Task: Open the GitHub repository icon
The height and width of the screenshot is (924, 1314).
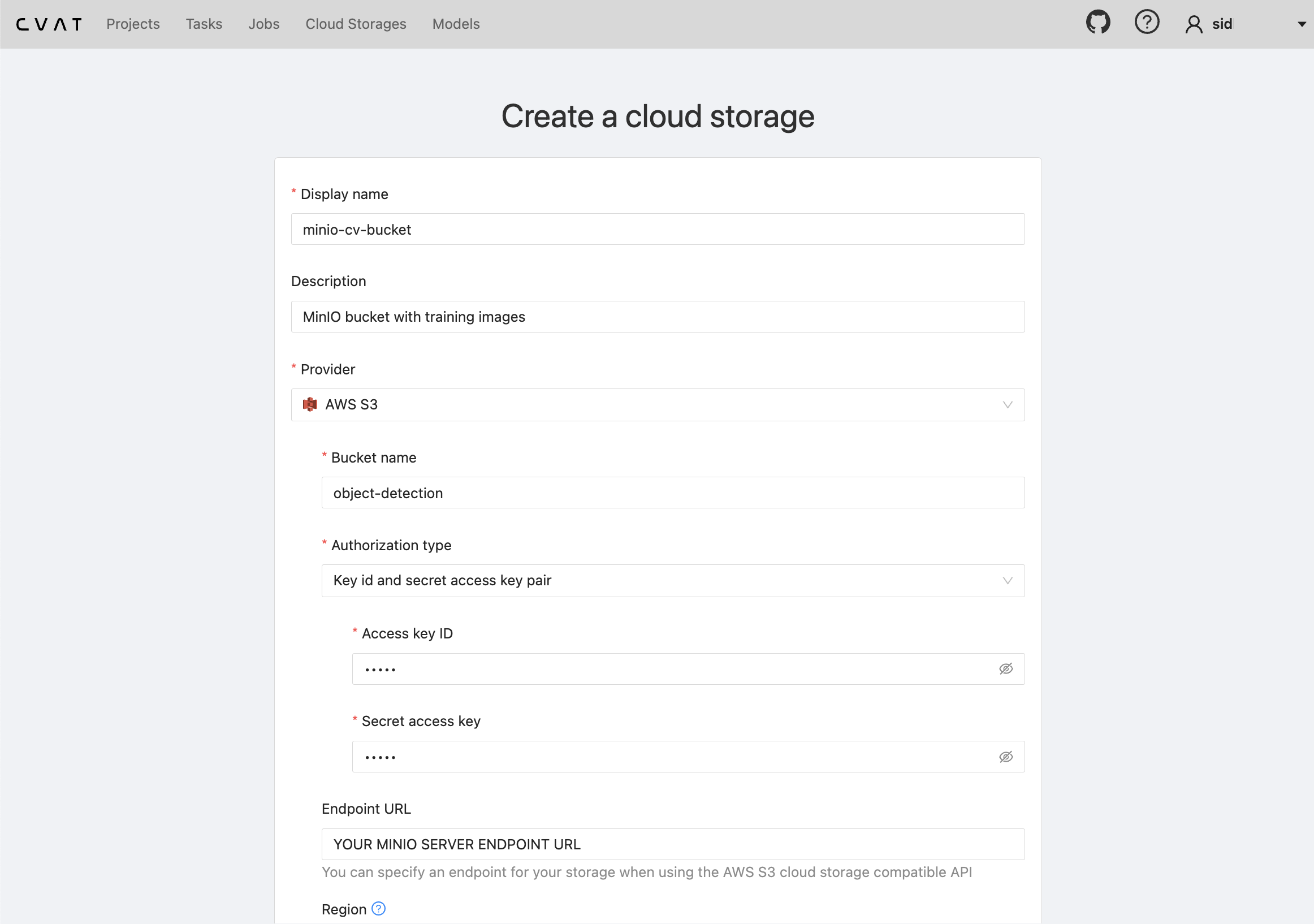Action: click(1097, 23)
